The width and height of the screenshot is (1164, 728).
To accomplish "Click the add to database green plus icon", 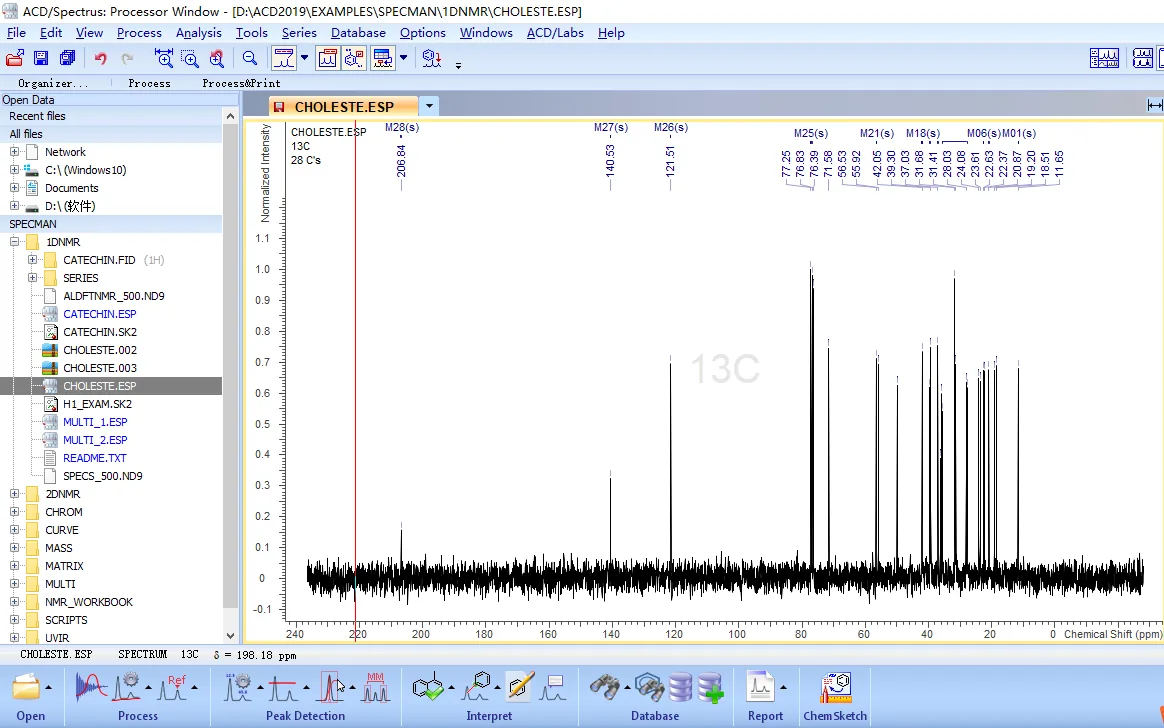I will tap(710, 686).
